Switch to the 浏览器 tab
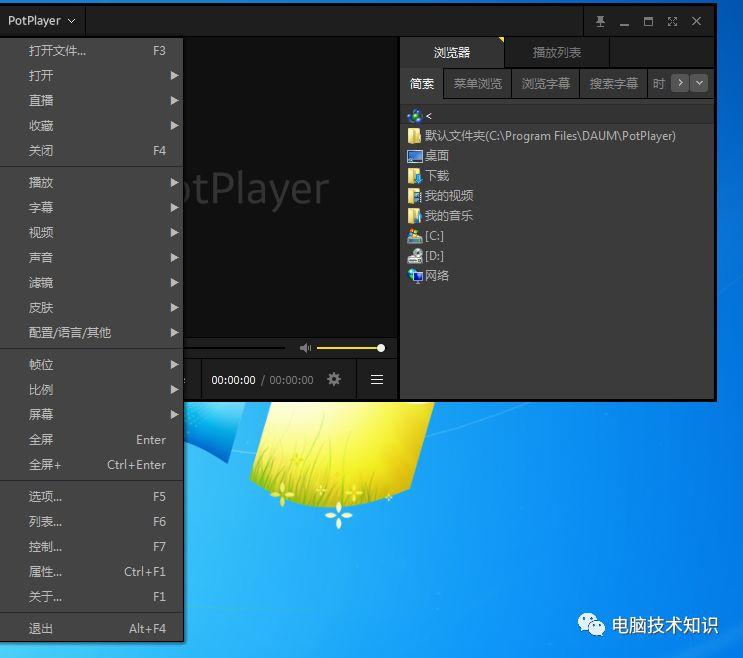The width and height of the screenshot is (743, 658). pos(452,52)
